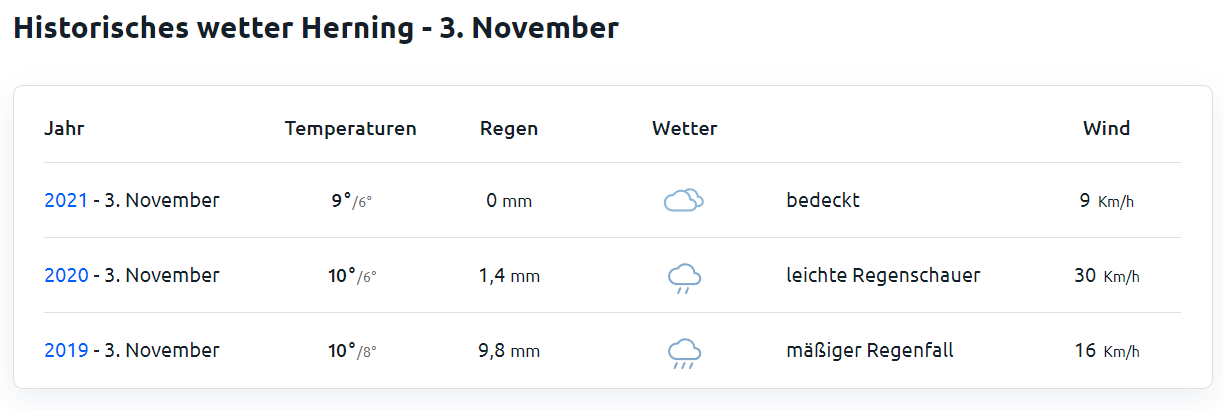Click the Temperaturen column header
1223x410 pixels.
click(351, 128)
